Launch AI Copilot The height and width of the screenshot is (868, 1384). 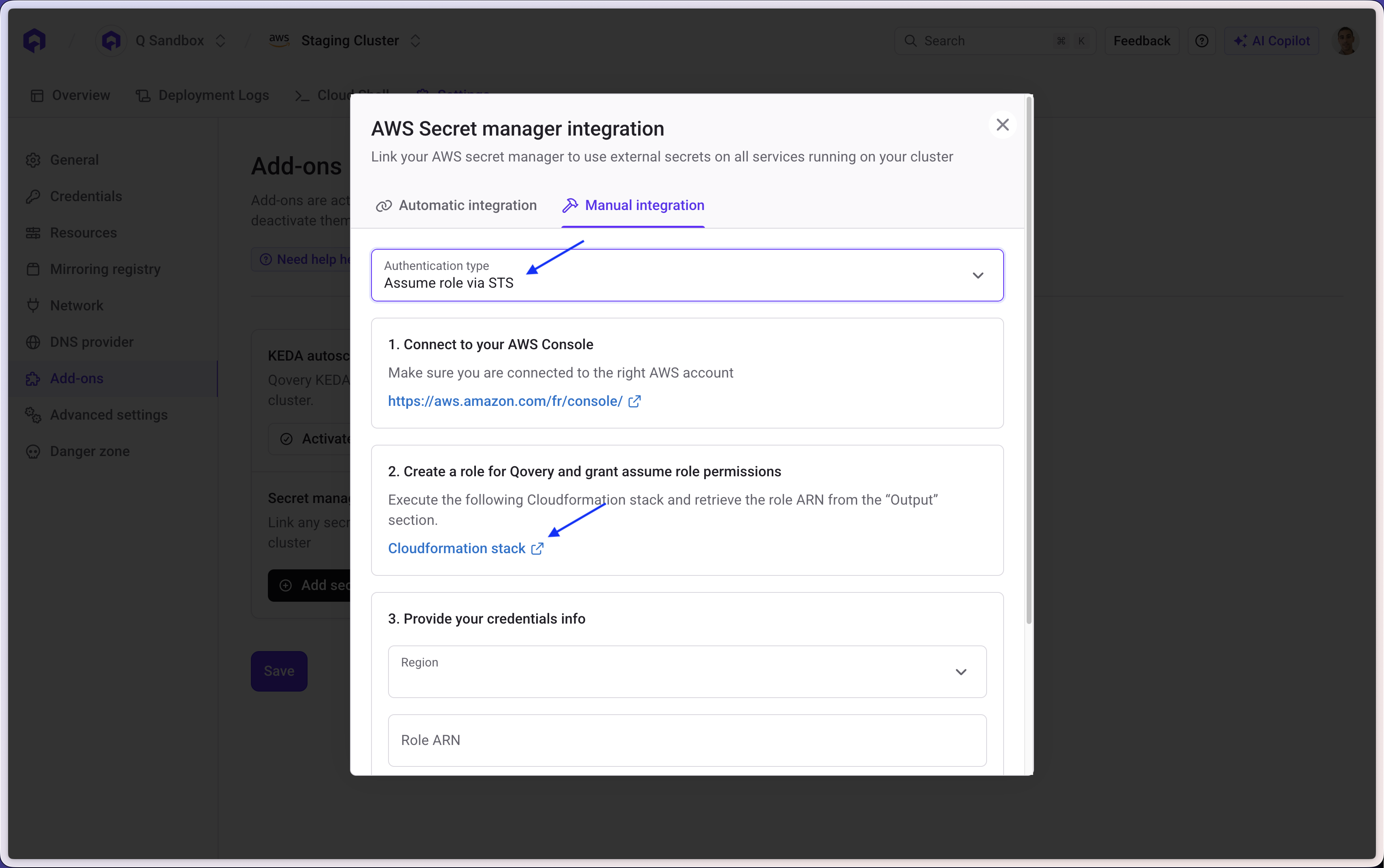(x=1271, y=41)
